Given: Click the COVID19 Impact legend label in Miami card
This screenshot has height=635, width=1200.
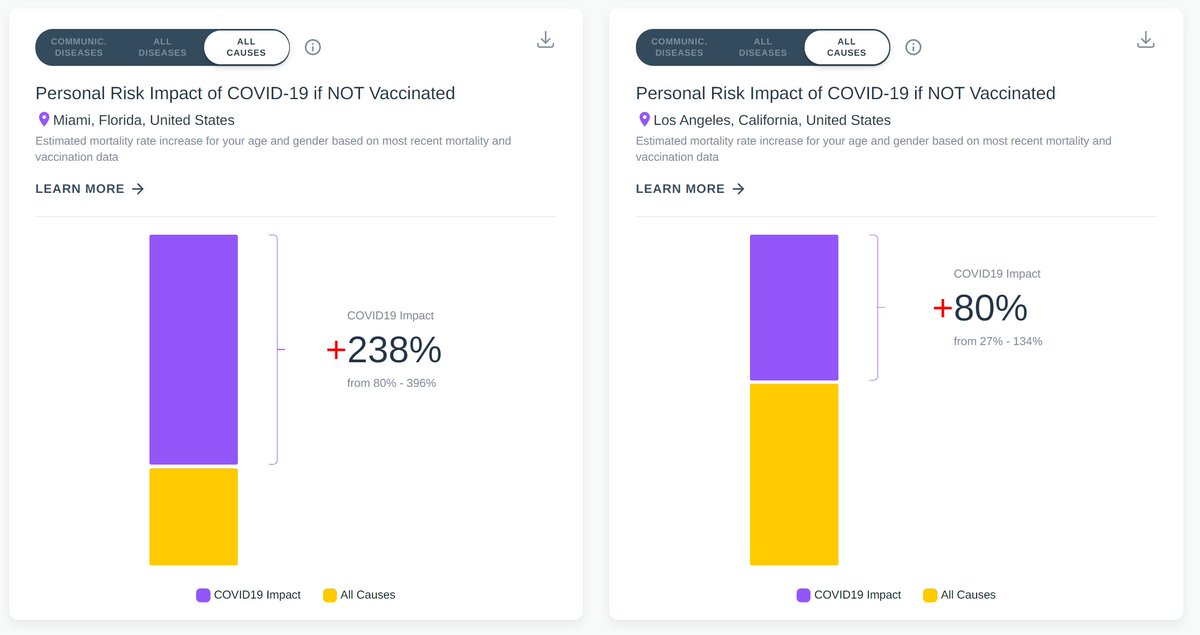Looking at the screenshot, I should [257, 595].
